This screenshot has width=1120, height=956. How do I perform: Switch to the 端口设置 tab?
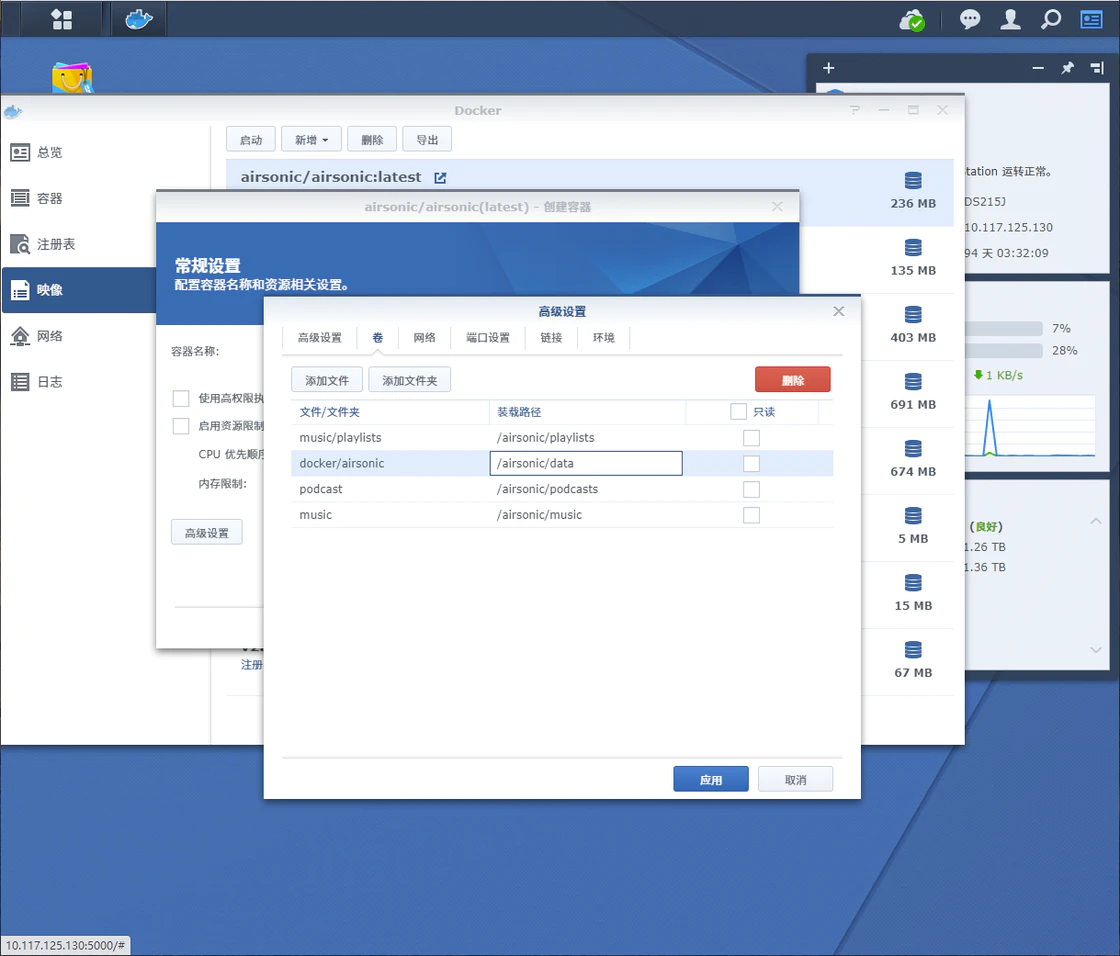pyautogui.click(x=488, y=338)
